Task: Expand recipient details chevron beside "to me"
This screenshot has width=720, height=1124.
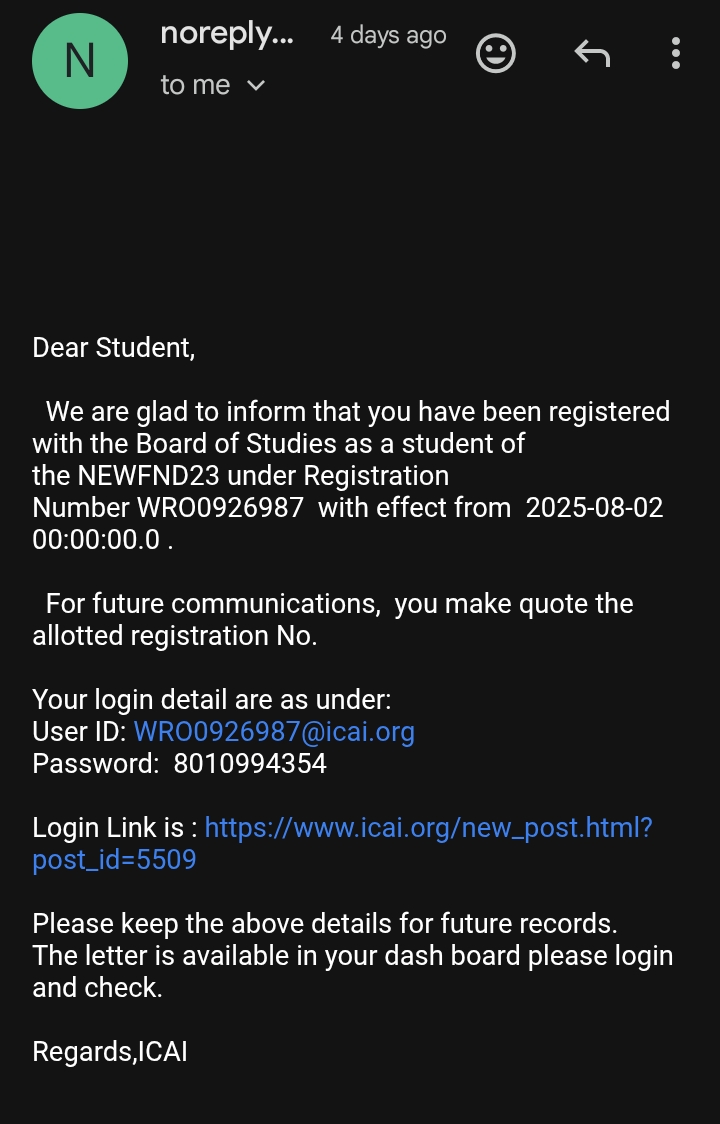Action: click(256, 86)
